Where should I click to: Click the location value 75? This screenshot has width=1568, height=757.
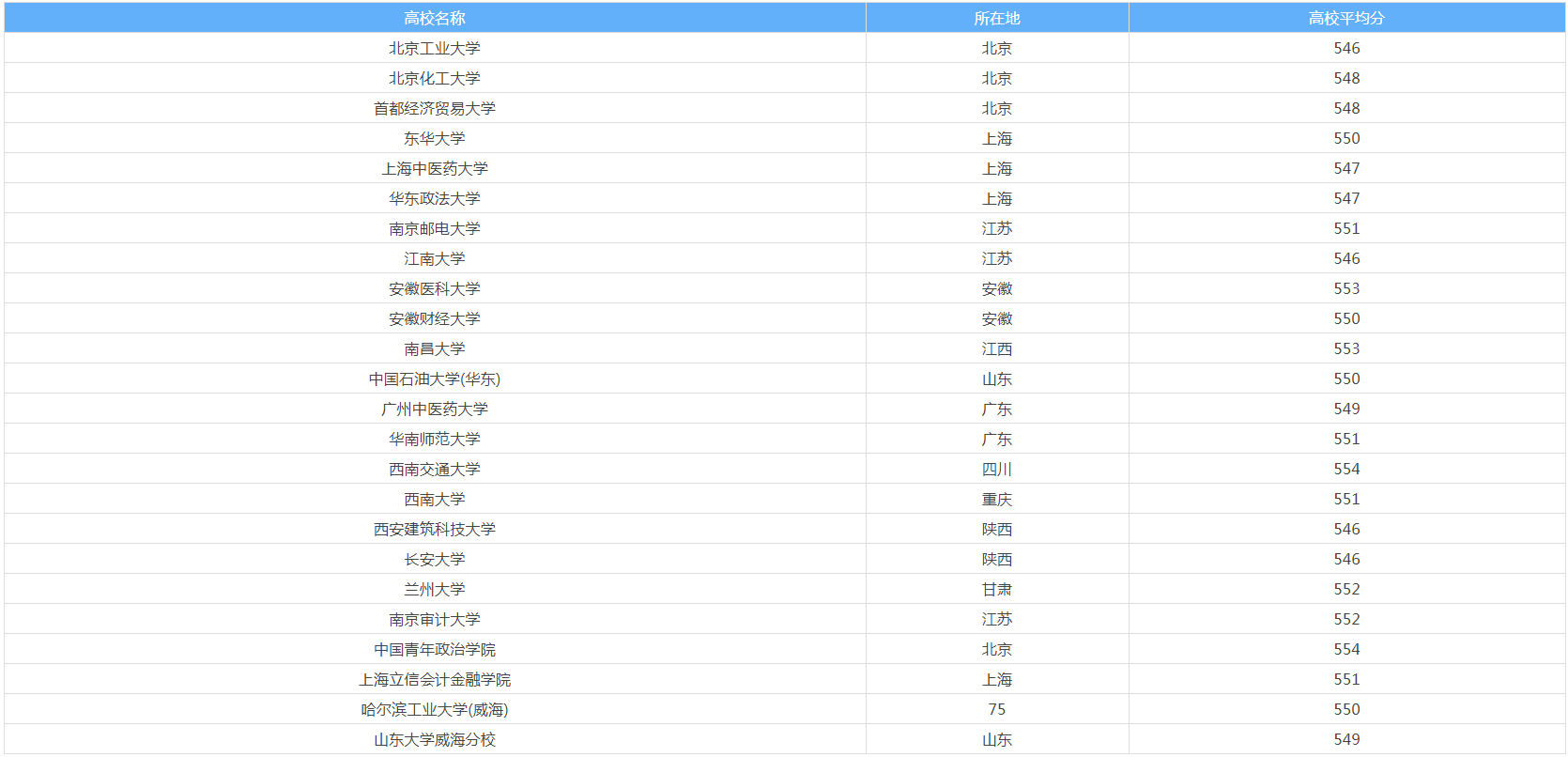997,709
